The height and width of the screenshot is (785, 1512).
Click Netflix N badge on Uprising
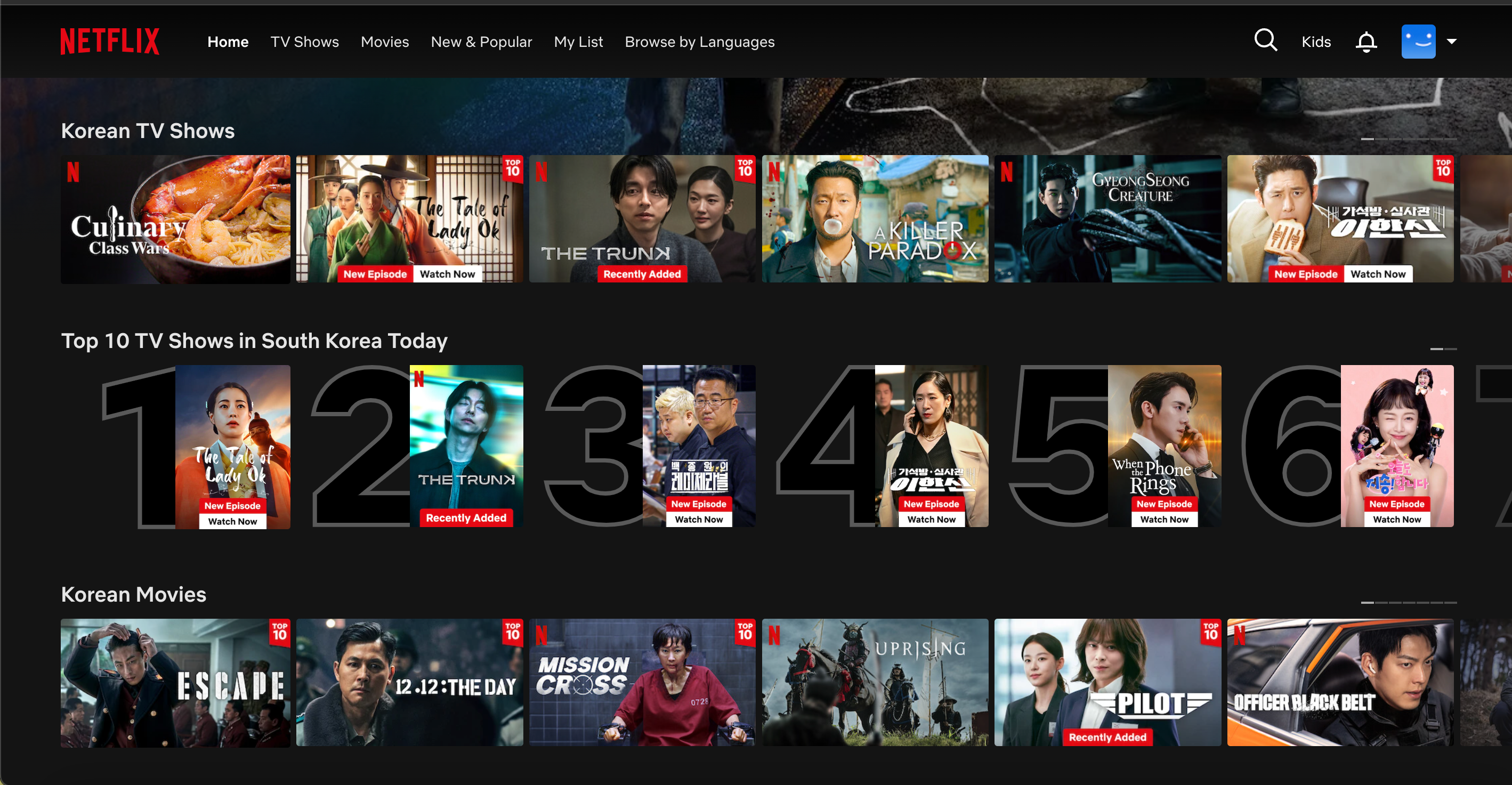tap(774, 635)
